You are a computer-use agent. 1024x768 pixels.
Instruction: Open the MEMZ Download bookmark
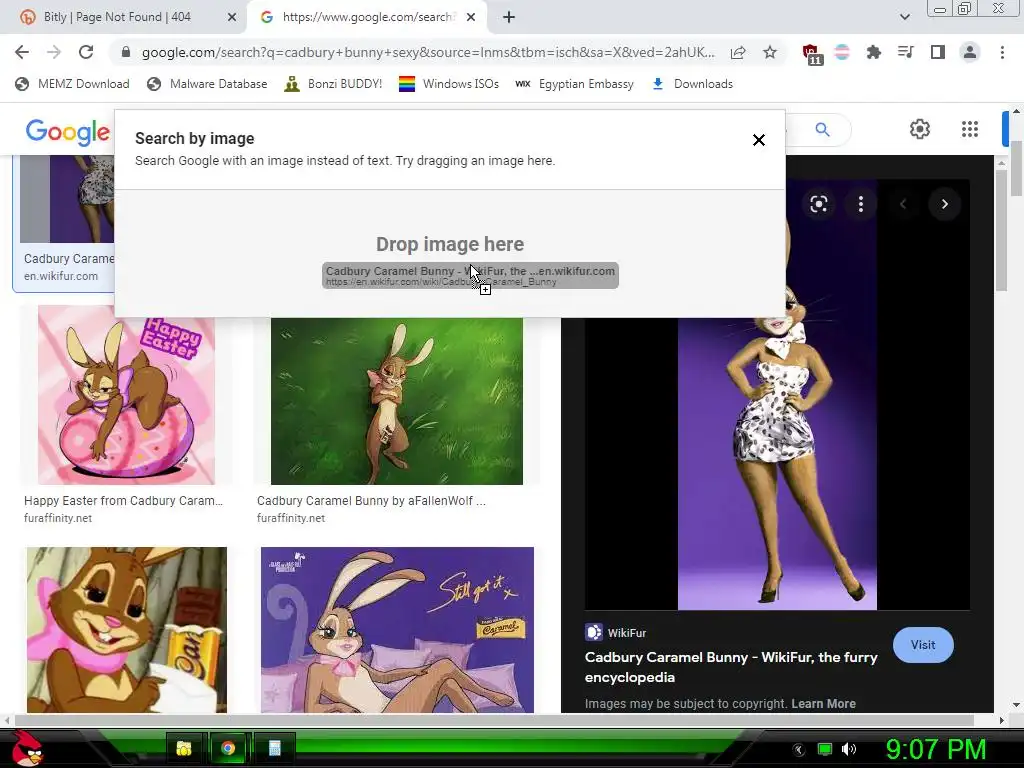(72, 84)
